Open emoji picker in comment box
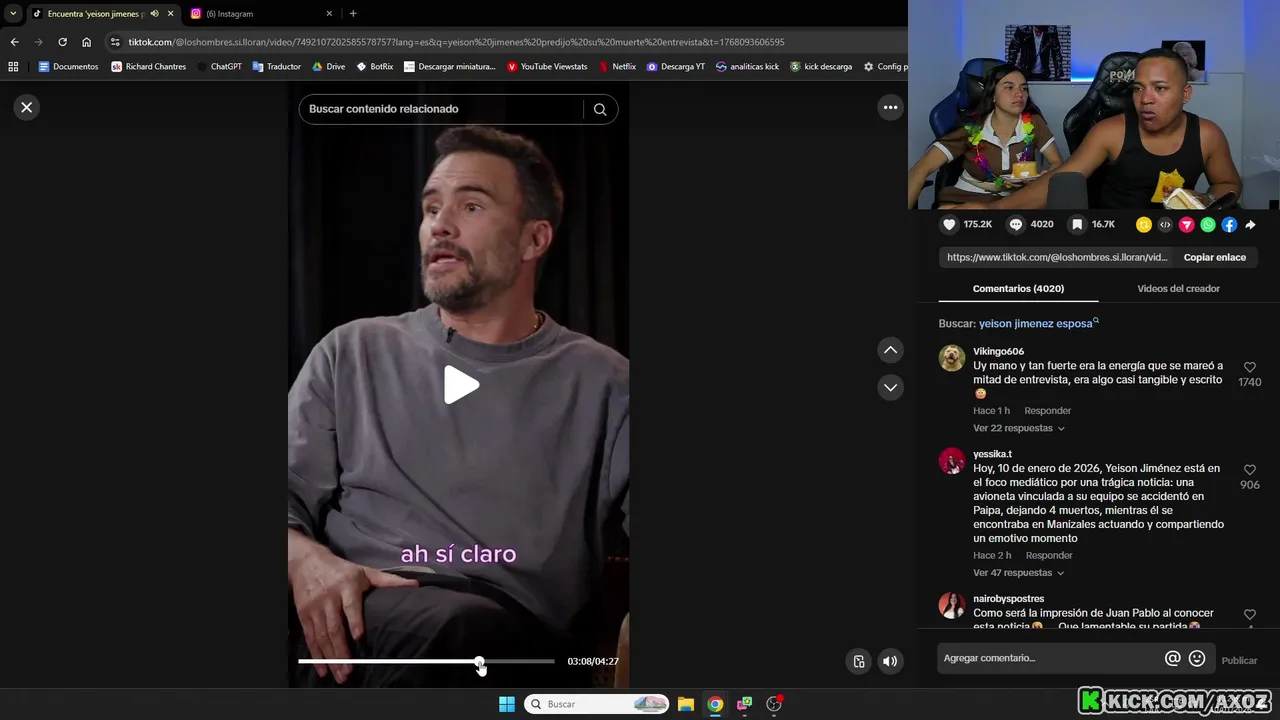This screenshot has width=1280, height=720. coord(1197,658)
